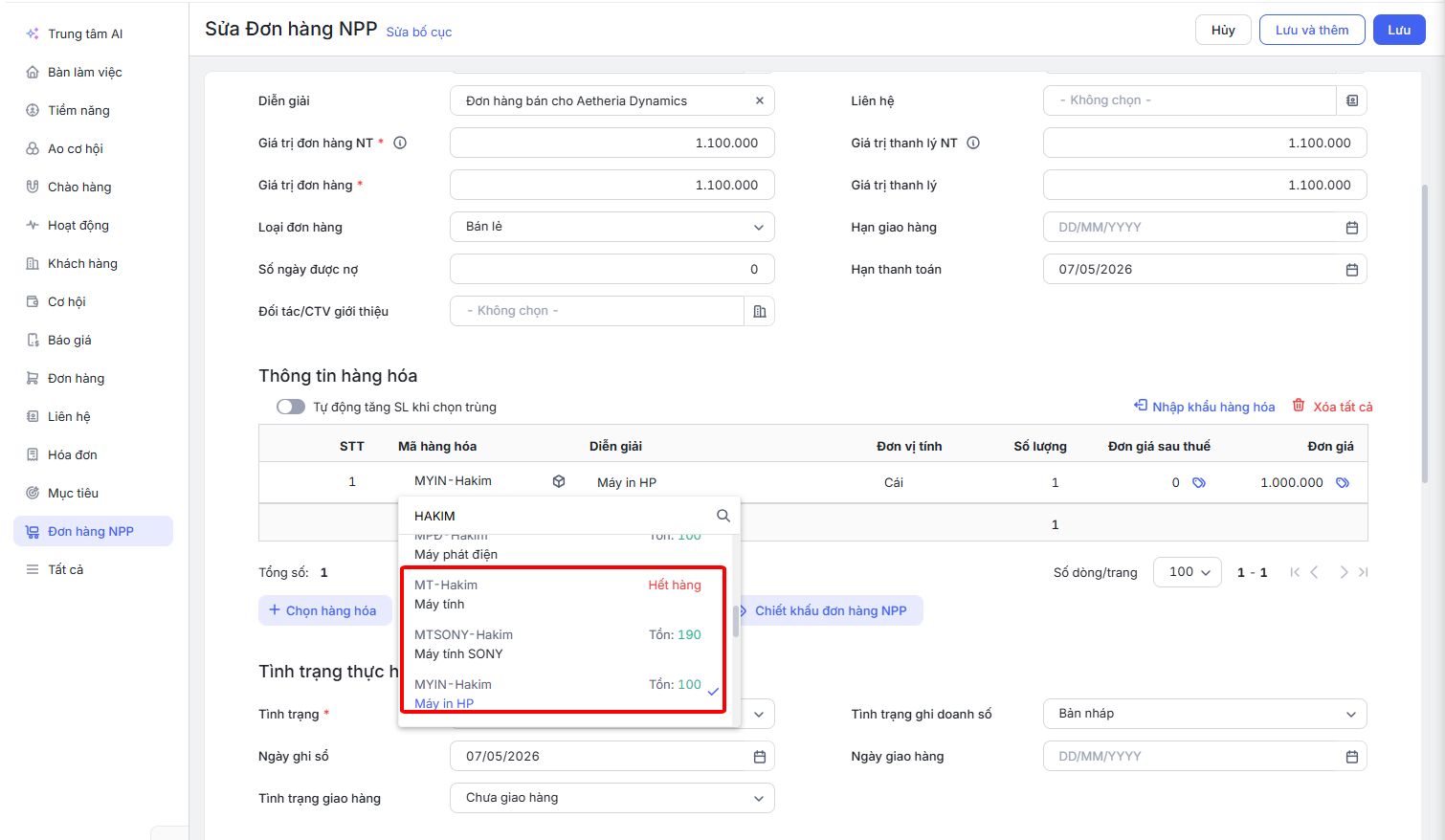Viewport: 1445px width, 840px height.
Task: Click the Hạn thanh toán date field 07/05/2026
Action: [1205, 269]
